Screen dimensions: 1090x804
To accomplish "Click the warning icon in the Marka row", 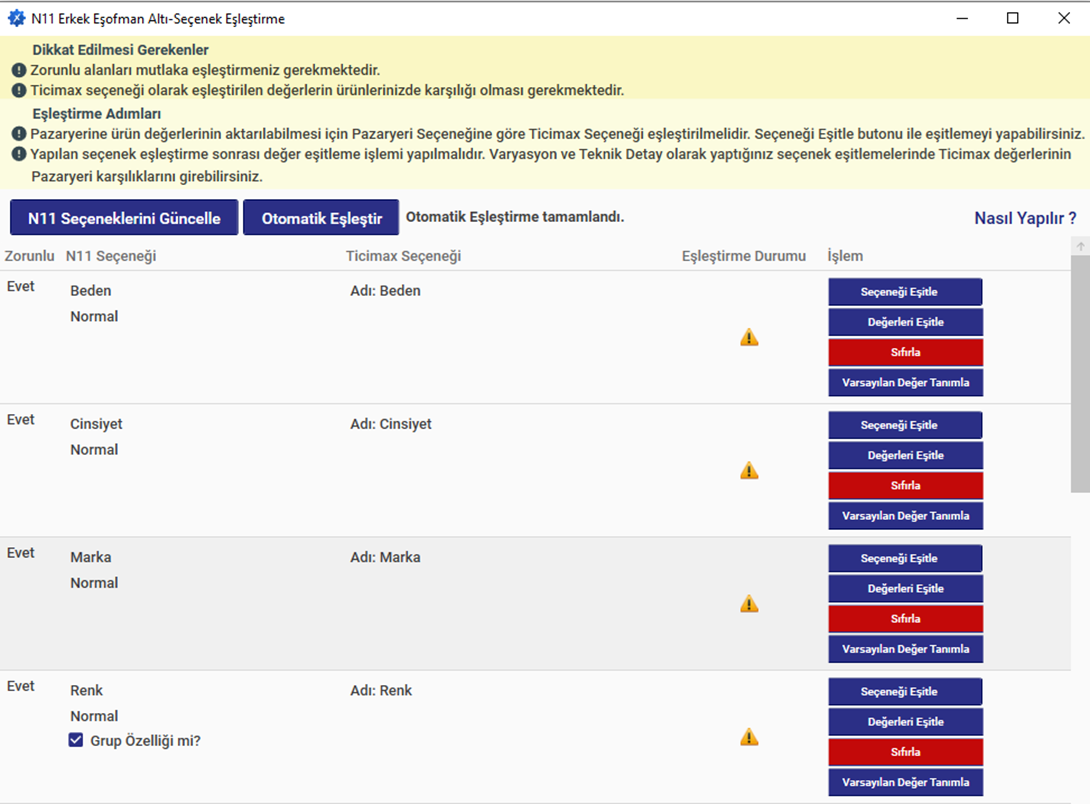I will [749, 604].
